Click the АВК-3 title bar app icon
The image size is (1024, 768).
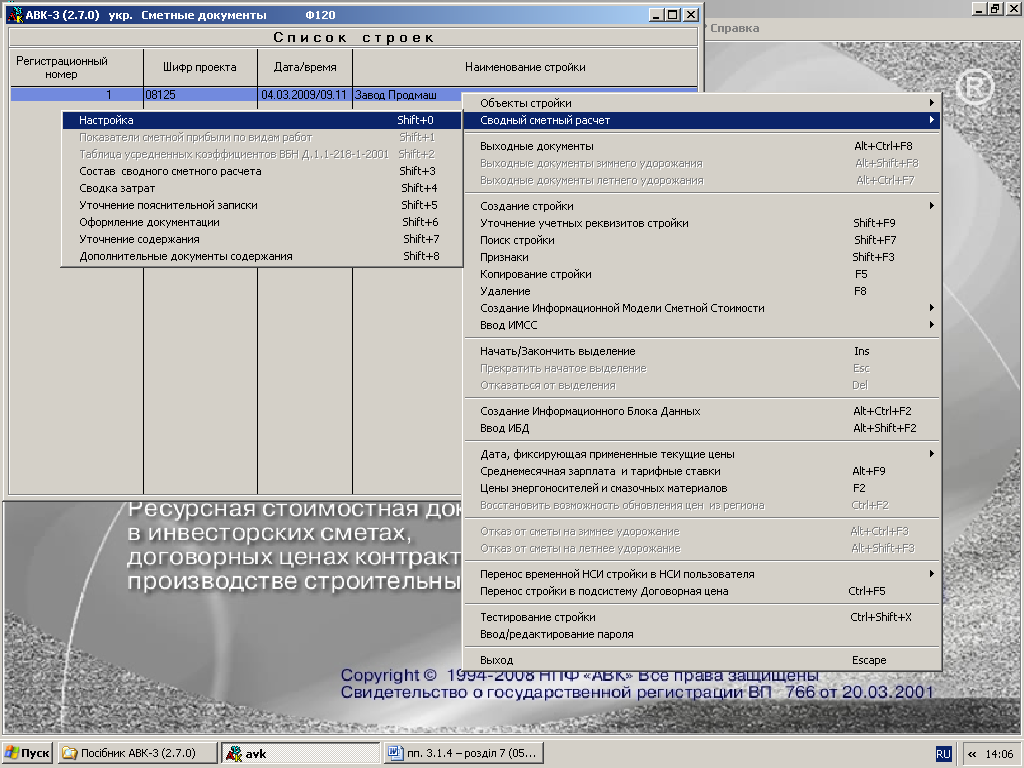tap(16, 14)
